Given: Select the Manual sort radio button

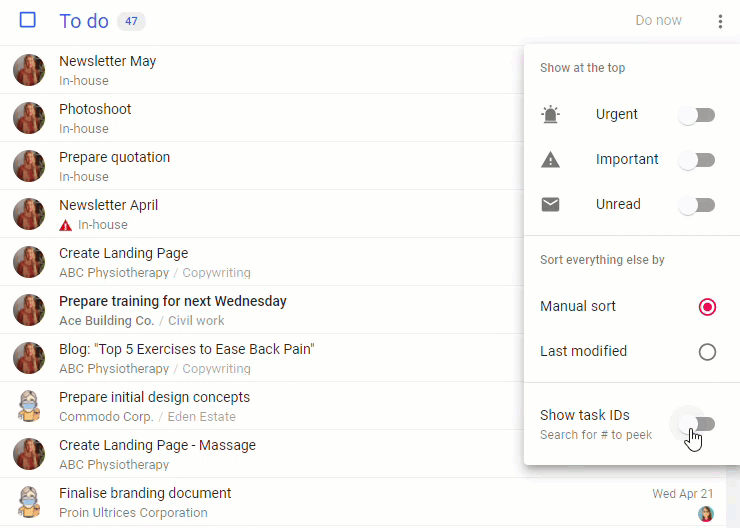Looking at the screenshot, I should click(x=707, y=307).
